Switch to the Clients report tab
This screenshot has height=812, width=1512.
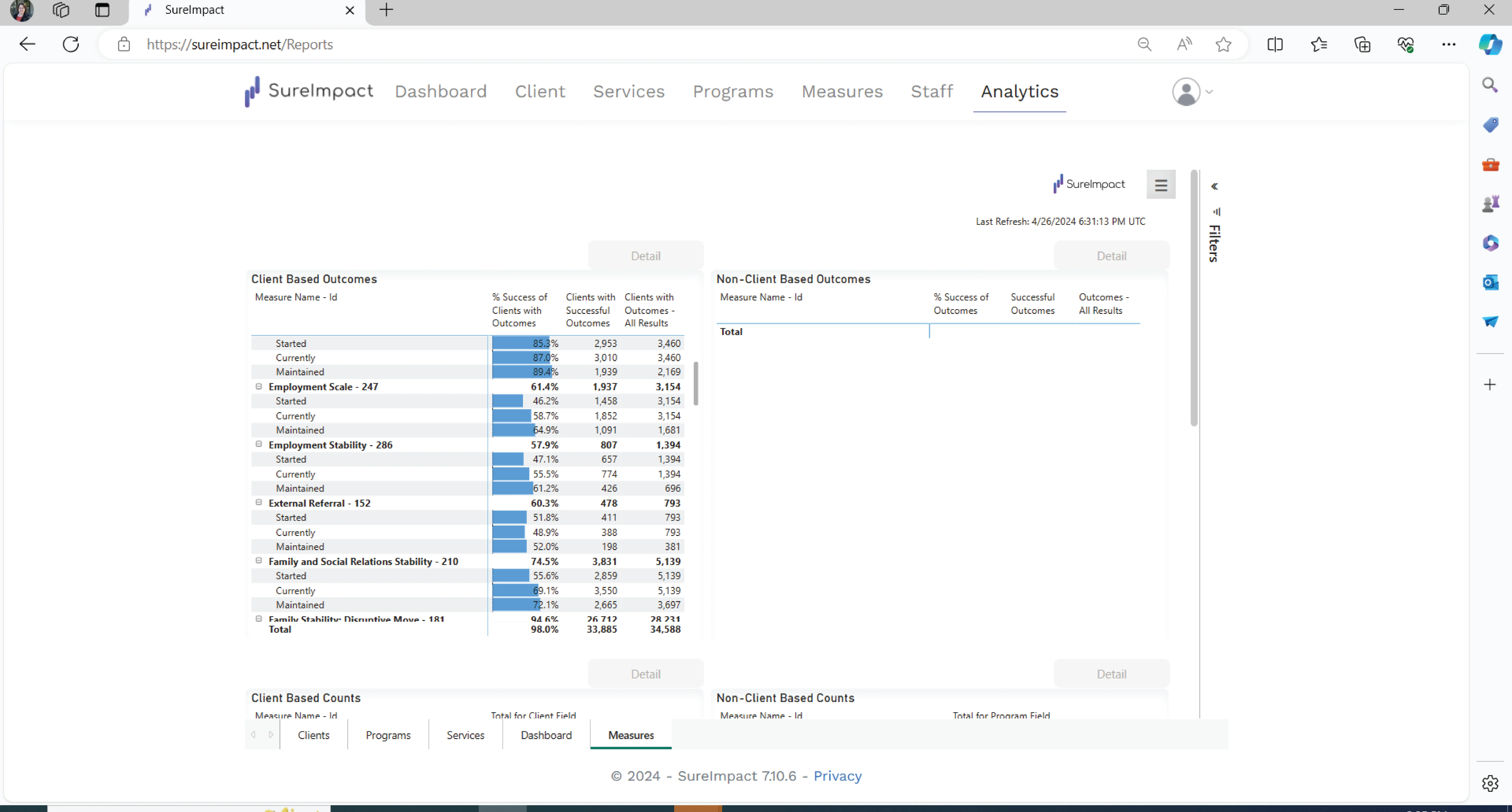[313, 735]
